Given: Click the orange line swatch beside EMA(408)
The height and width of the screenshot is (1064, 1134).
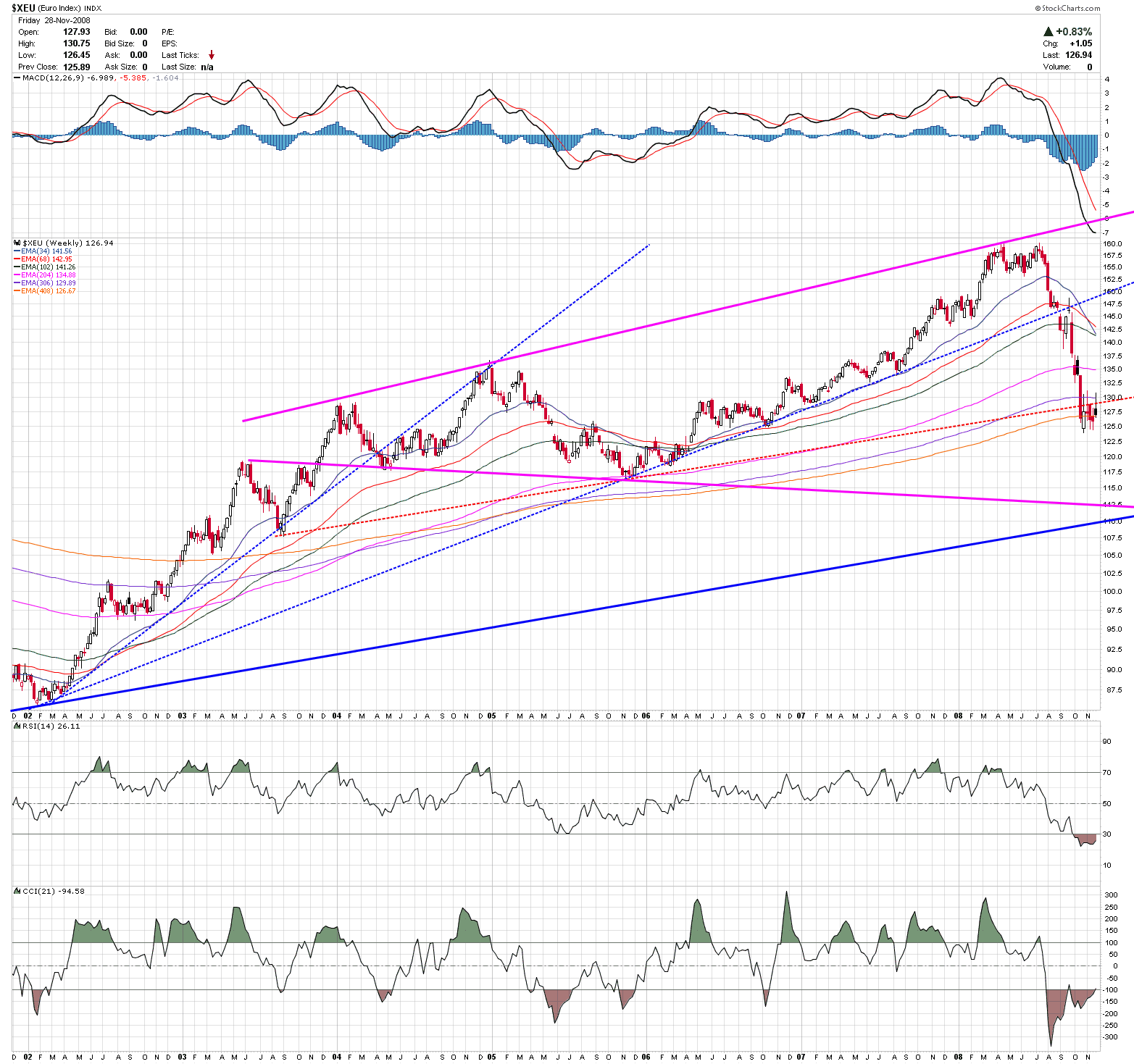Looking at the screenshot, I should tap(17, 291).
